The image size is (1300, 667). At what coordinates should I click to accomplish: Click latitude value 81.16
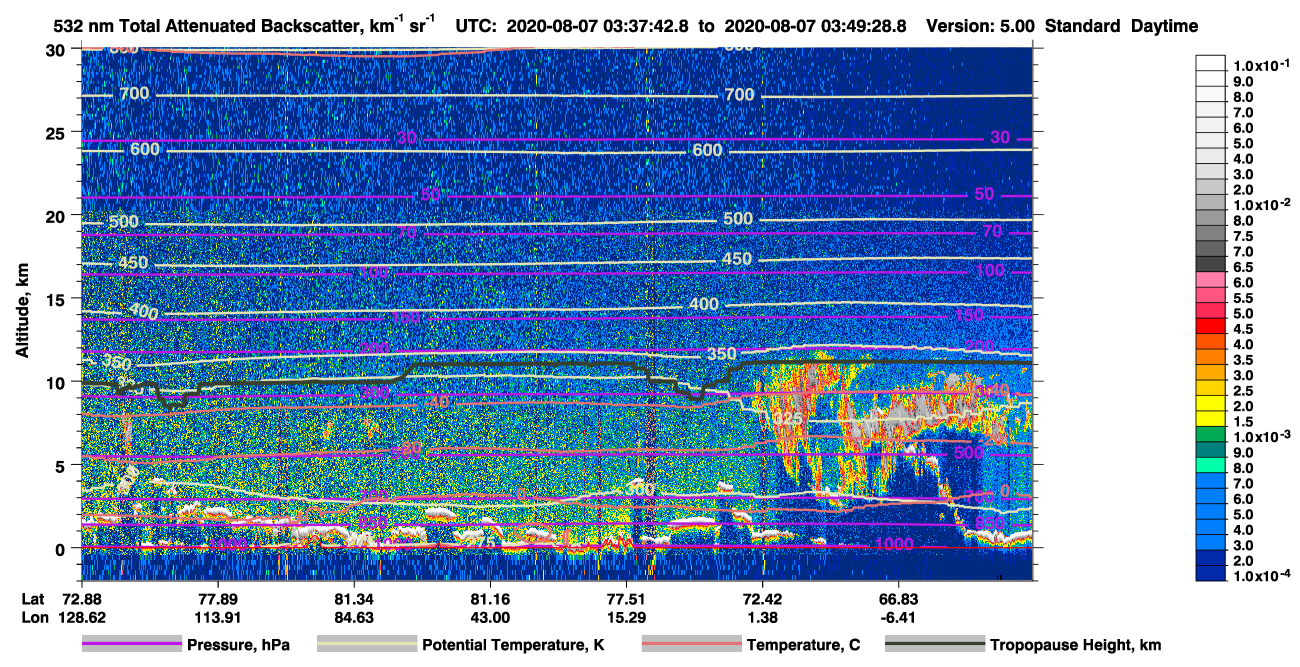[490, 599]
